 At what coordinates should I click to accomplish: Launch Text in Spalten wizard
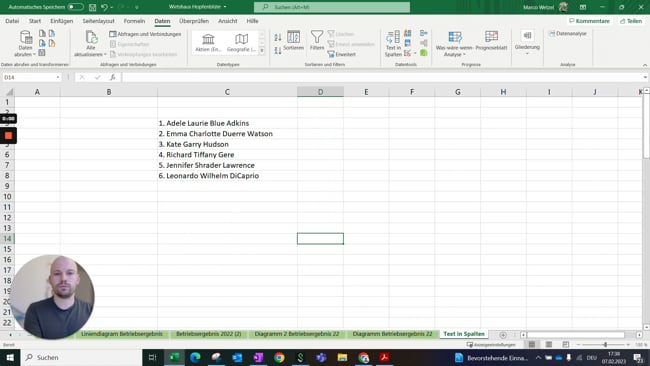(393, 44)
